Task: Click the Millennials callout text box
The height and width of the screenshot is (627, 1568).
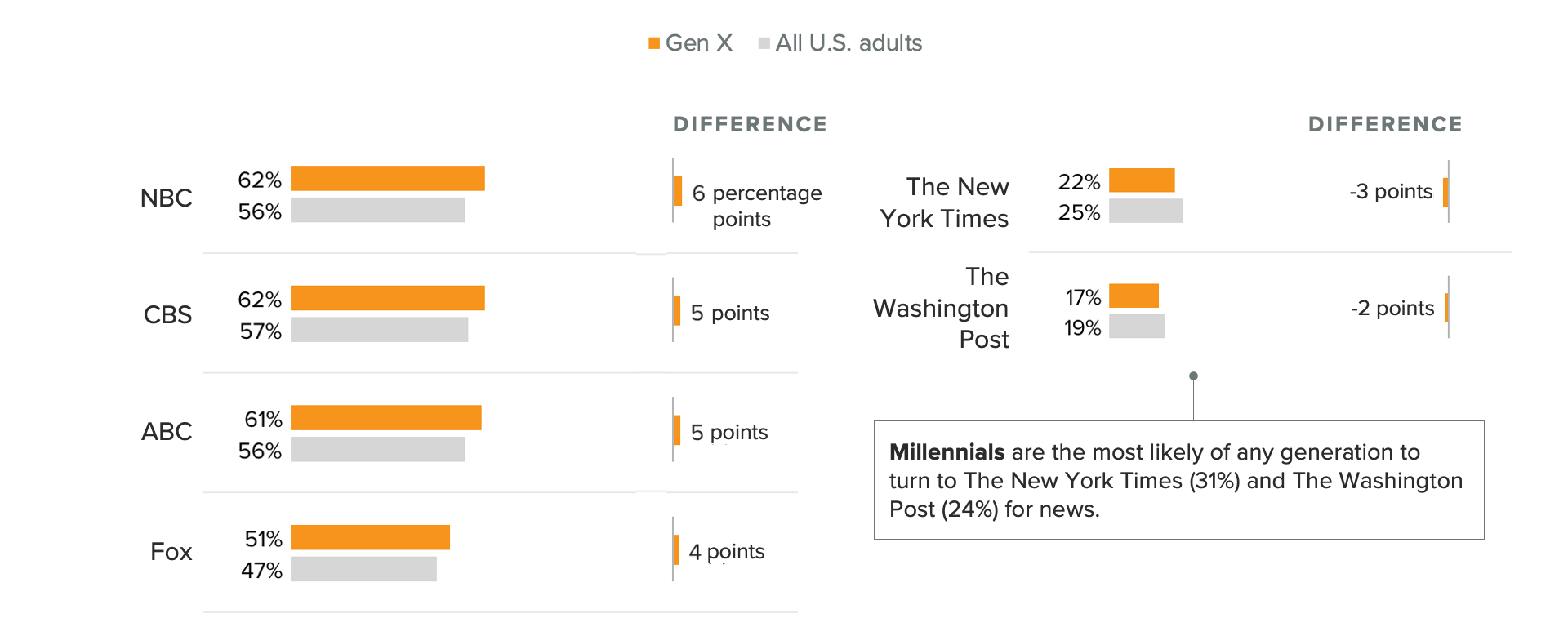Action: pyautogui.click(x=1179, y=480)
